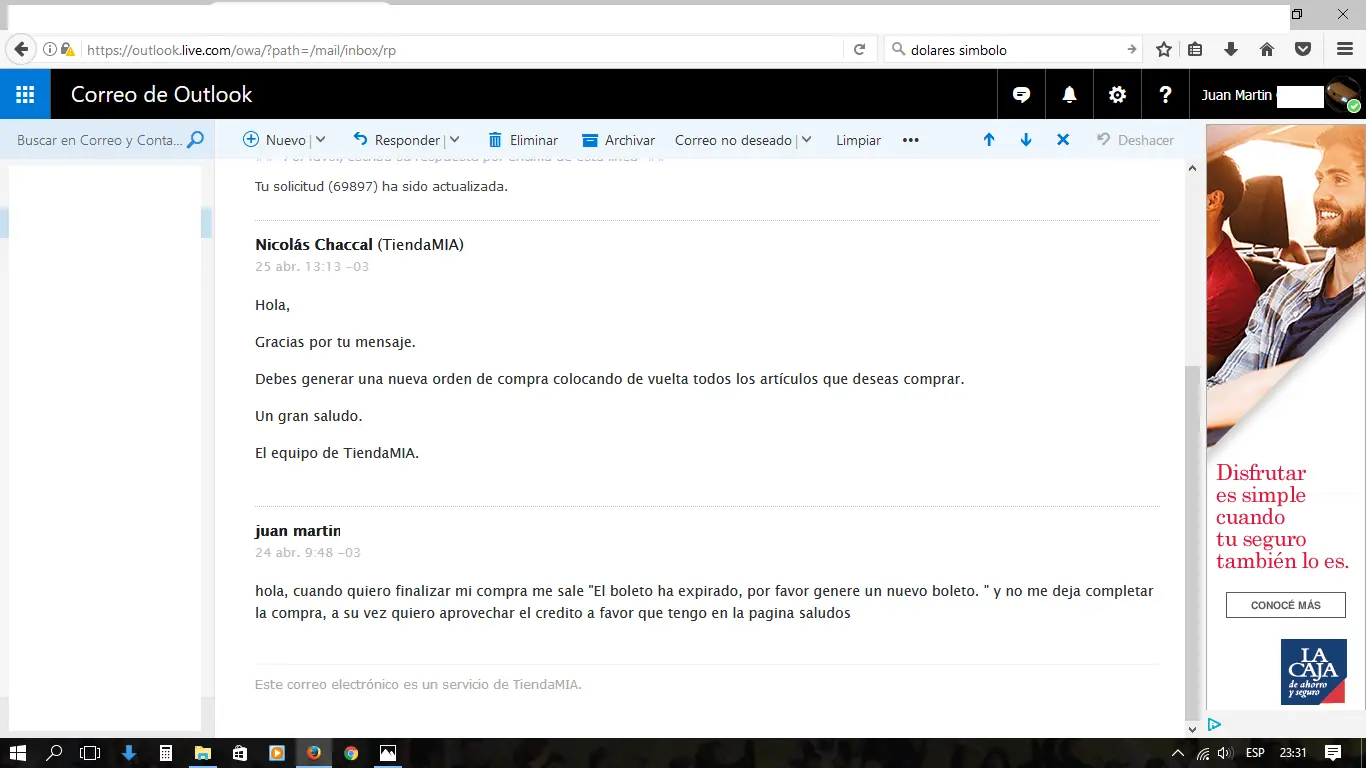Open the settings gear in Outlook header
Viewport: 1366px width, 768px height.
(x=1117, y=95)
